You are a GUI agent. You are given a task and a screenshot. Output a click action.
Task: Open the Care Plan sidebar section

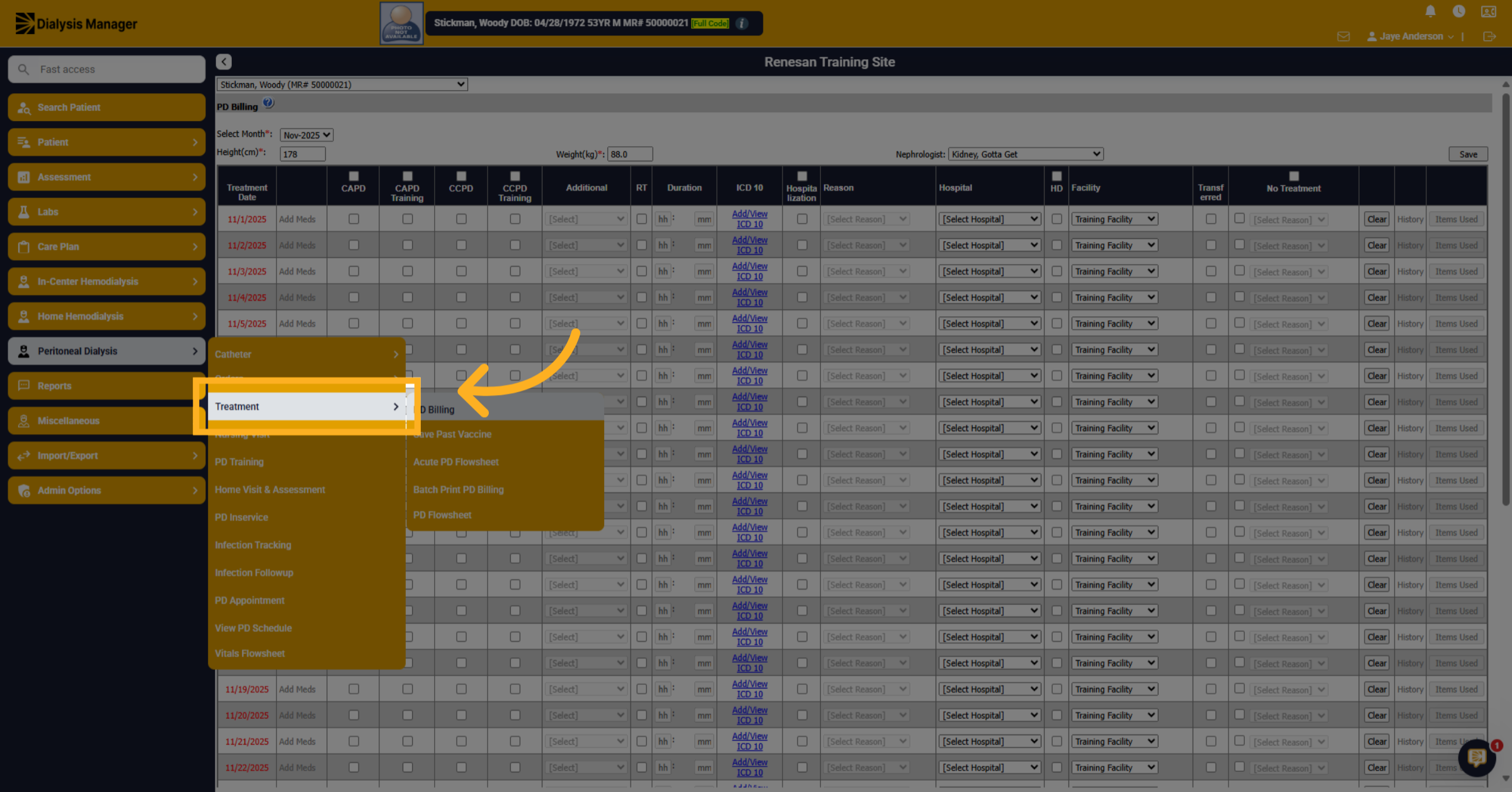pyautogui.click(x=106, y=246)
